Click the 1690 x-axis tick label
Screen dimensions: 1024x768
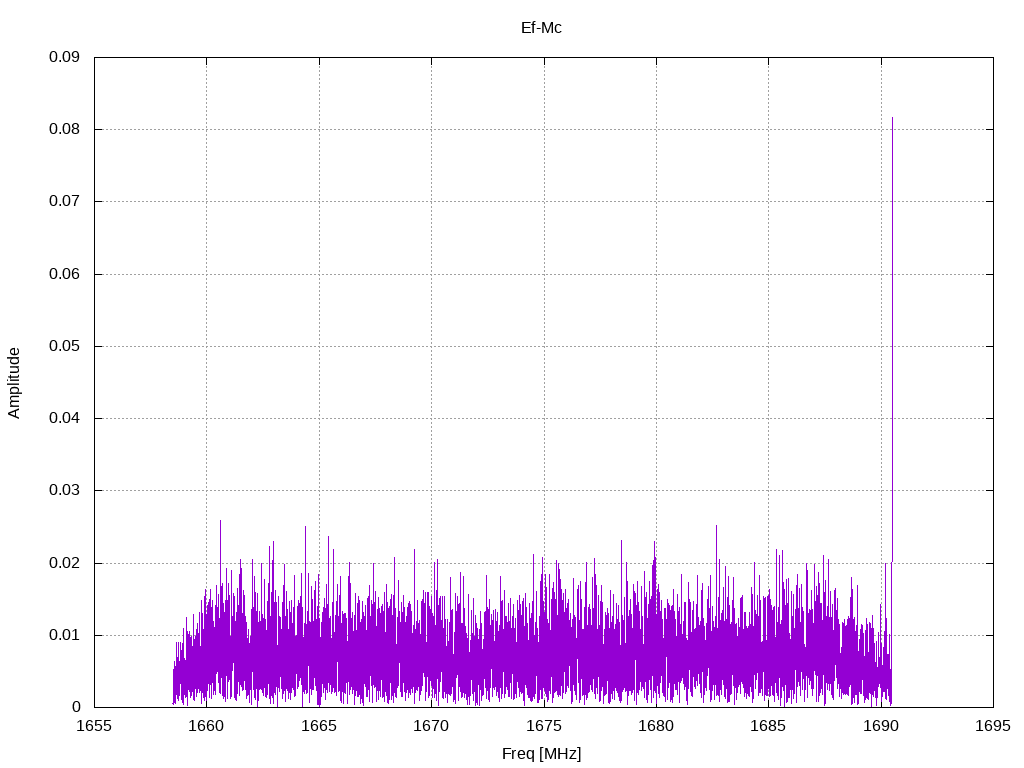coord(881,726)
